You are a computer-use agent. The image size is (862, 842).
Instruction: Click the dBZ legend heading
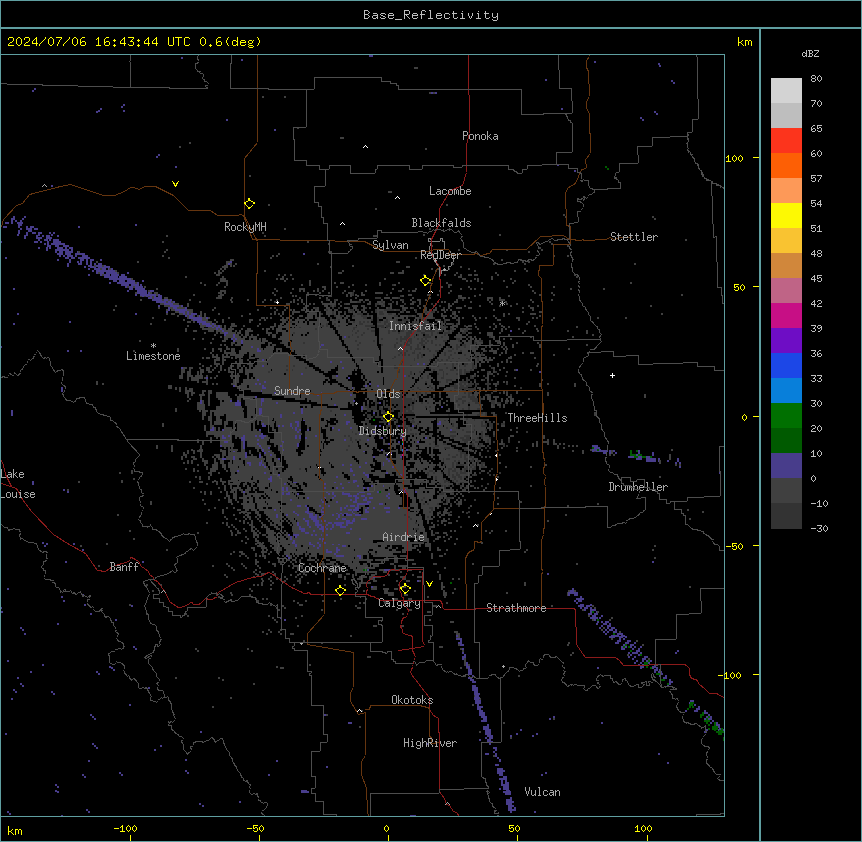point(810,53)
